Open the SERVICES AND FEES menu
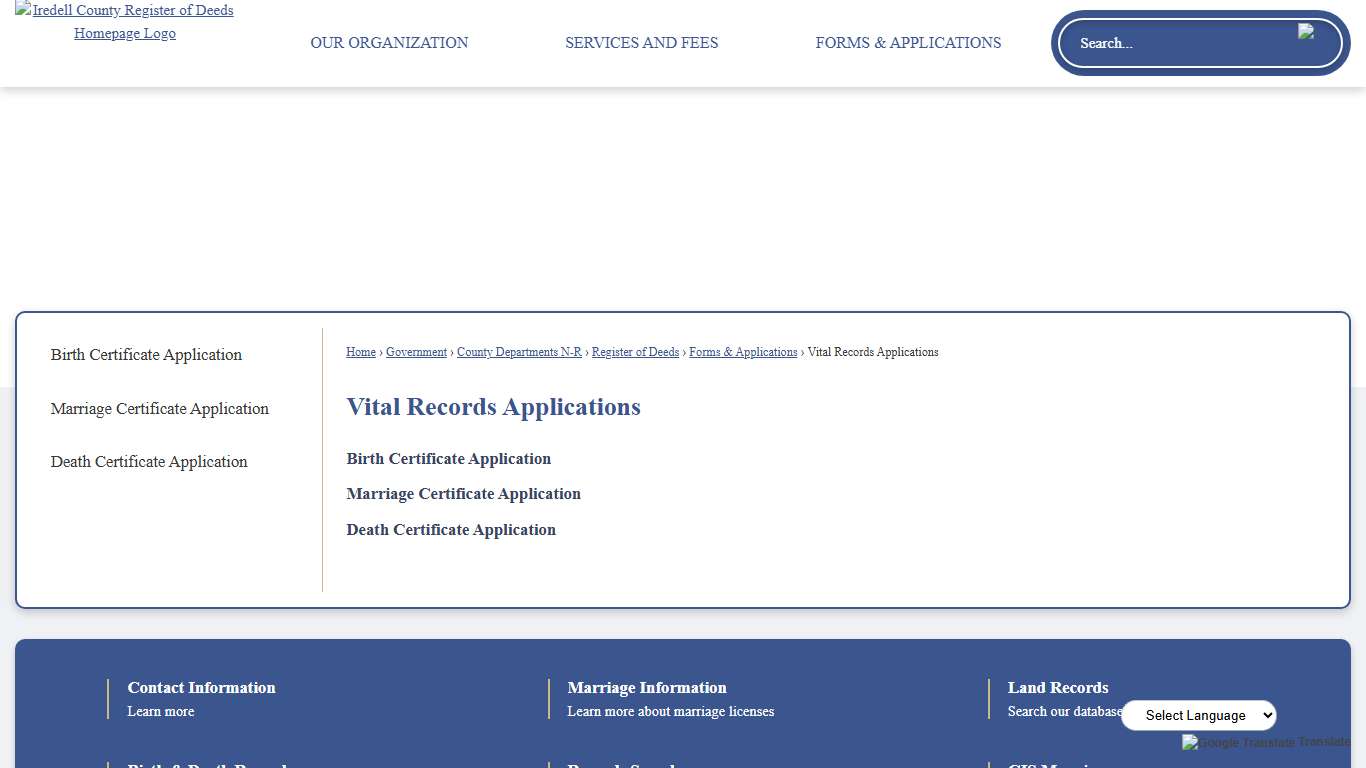The height and width of the screenshot is (768, 1366). click(641, 43)
